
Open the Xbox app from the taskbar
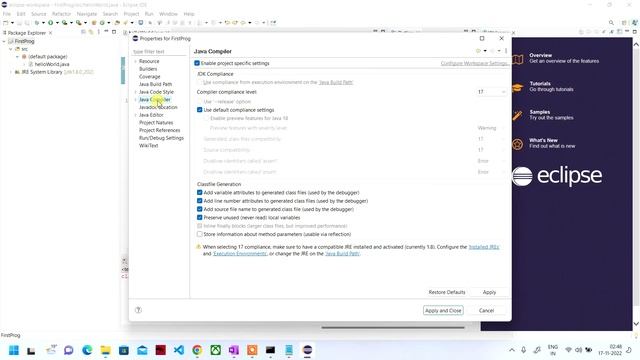tap(216, 350)
